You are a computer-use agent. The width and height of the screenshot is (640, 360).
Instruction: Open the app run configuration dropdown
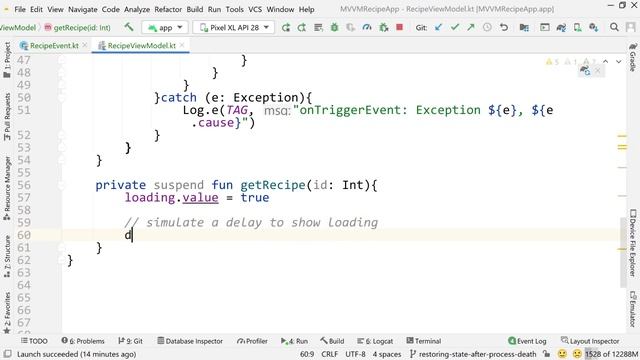(165, 27)
